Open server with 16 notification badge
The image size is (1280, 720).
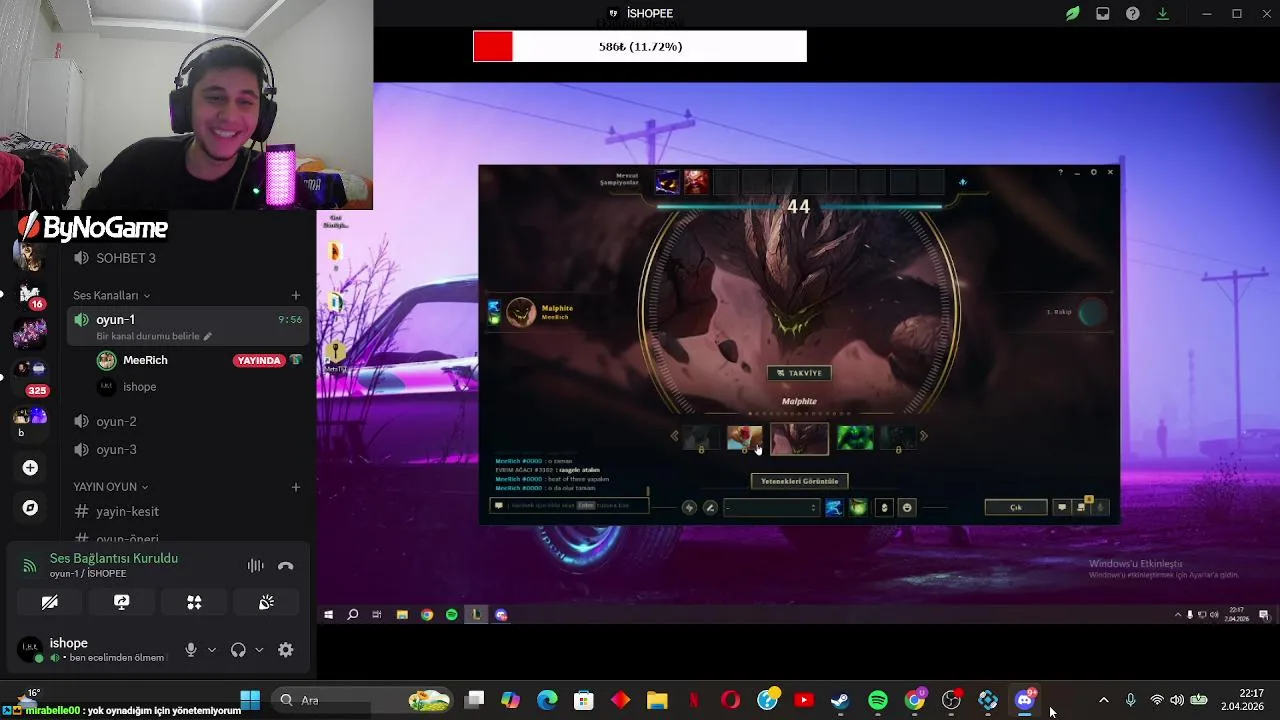[30, 294]
